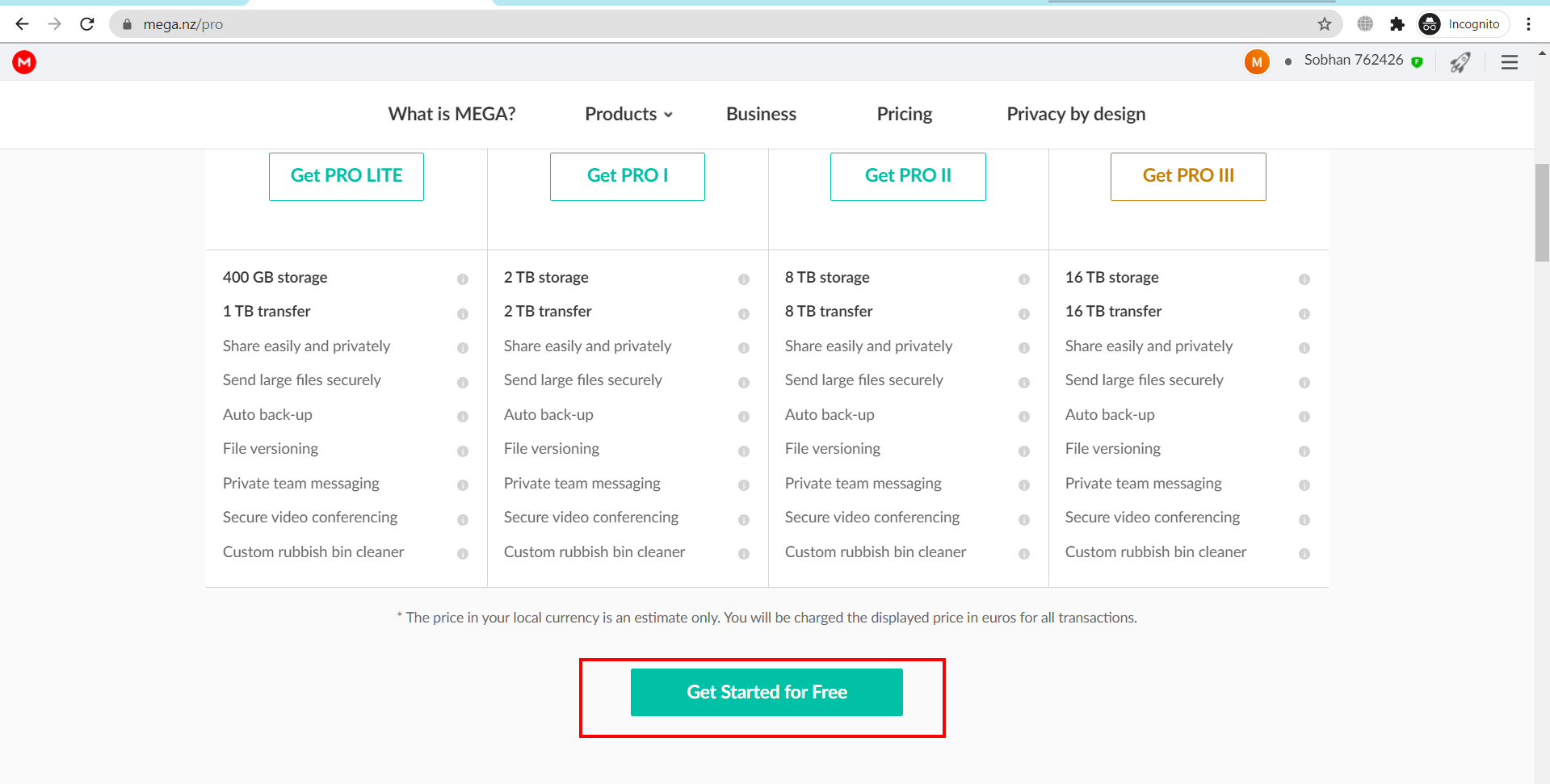The width and height of the screenshot is (1550, 784).
Task: Show info for 16 TB transfer
Action: [x=1304, y=314]
